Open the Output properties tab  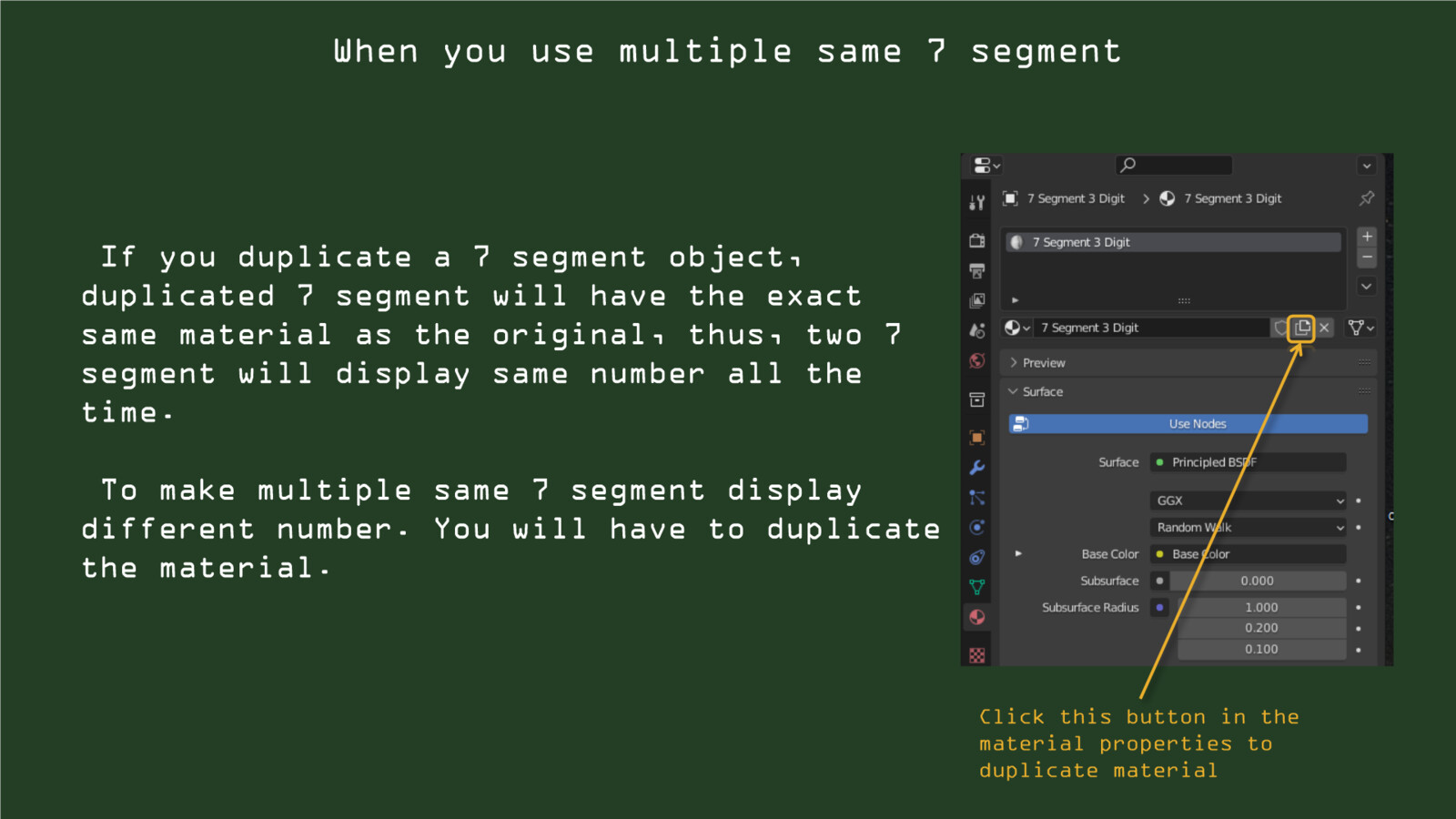pyautogui.click(x=976, y=271)
